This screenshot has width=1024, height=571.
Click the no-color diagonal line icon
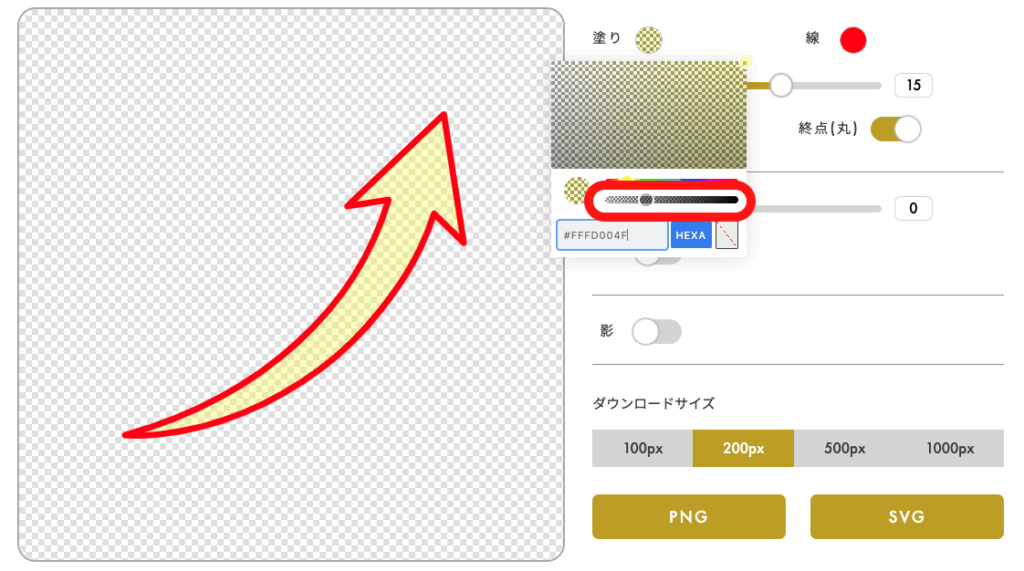pyautogui.click(x=727, y=235)
